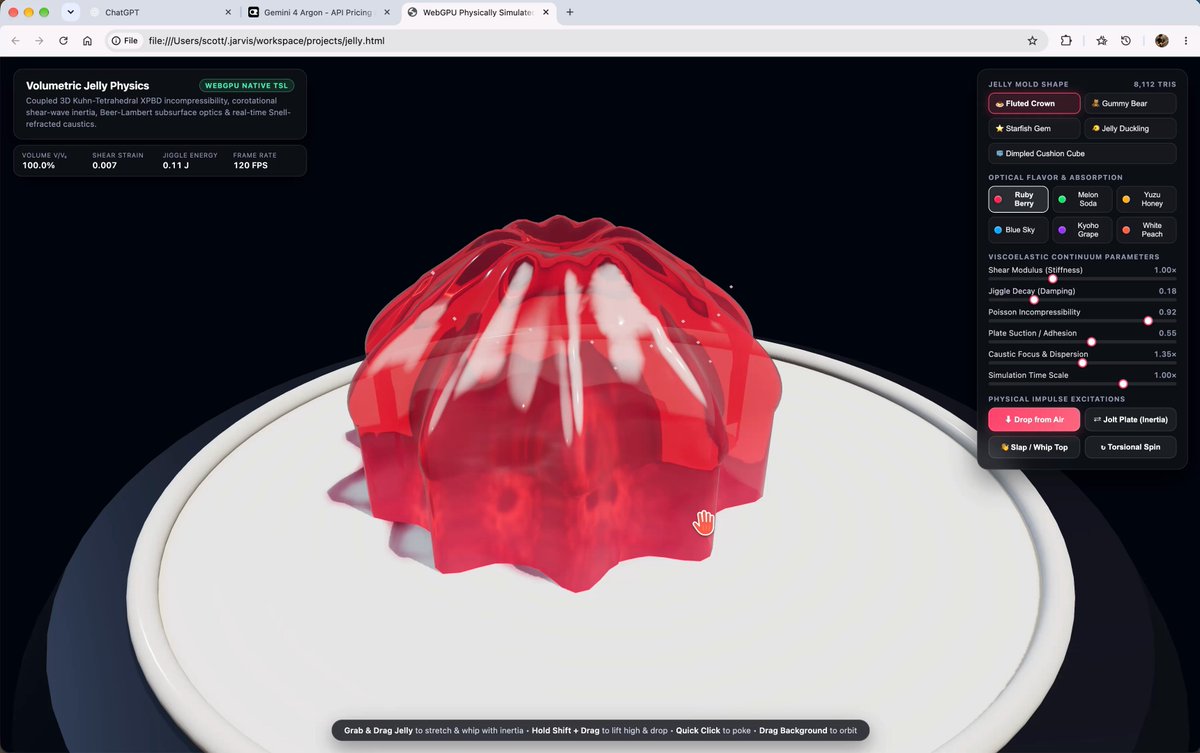Expand the tab search dropdown arrow

point(70,12)
